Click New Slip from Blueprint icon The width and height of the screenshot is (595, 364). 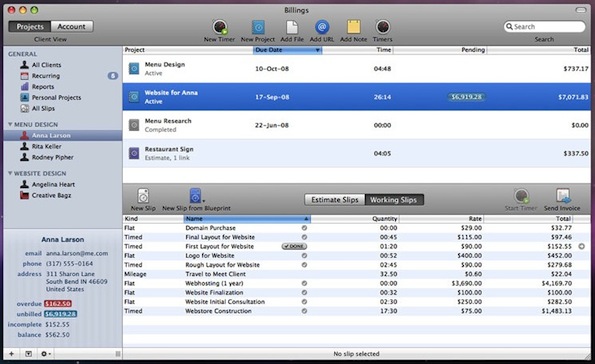click(195, 196)
